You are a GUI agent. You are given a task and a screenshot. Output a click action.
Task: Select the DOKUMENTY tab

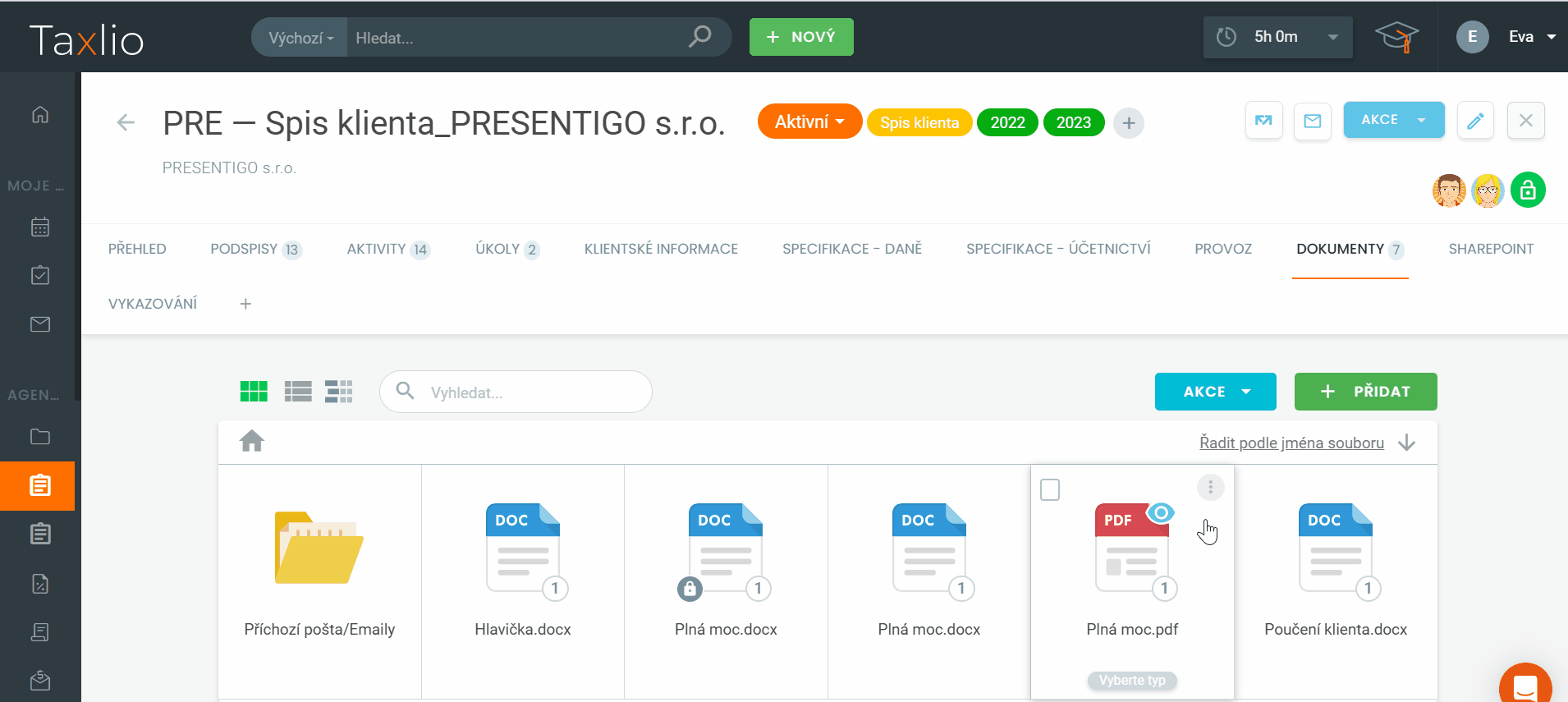click(x=1350, y=249)
